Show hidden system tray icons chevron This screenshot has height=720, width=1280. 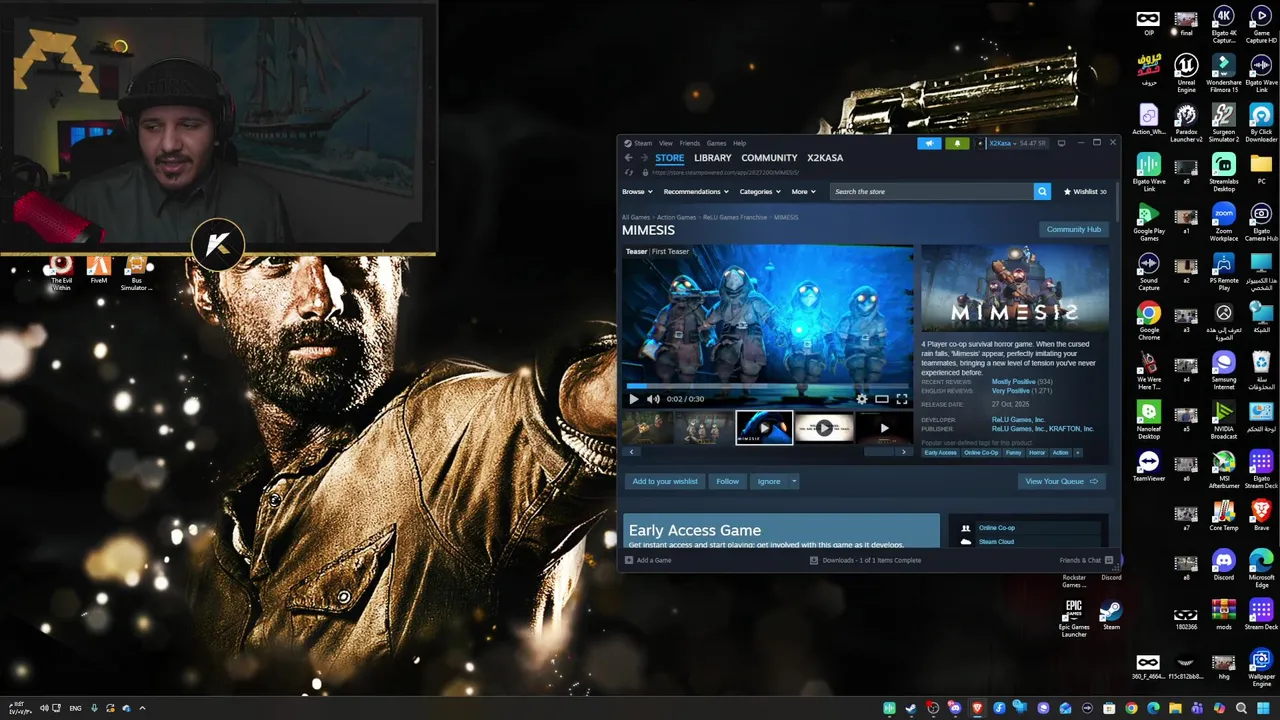[142, 708]
